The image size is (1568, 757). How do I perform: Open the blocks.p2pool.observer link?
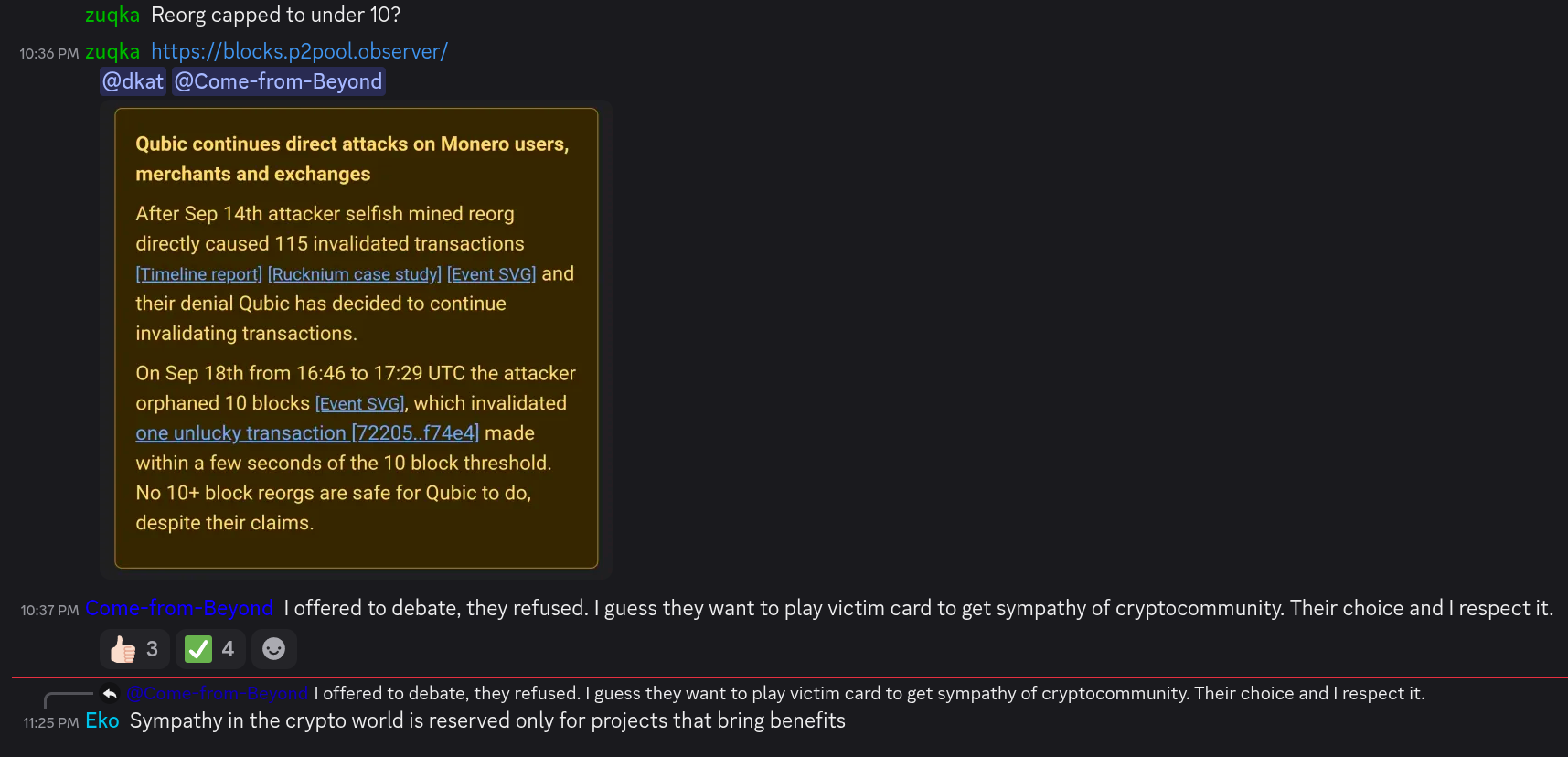[299, 51]
